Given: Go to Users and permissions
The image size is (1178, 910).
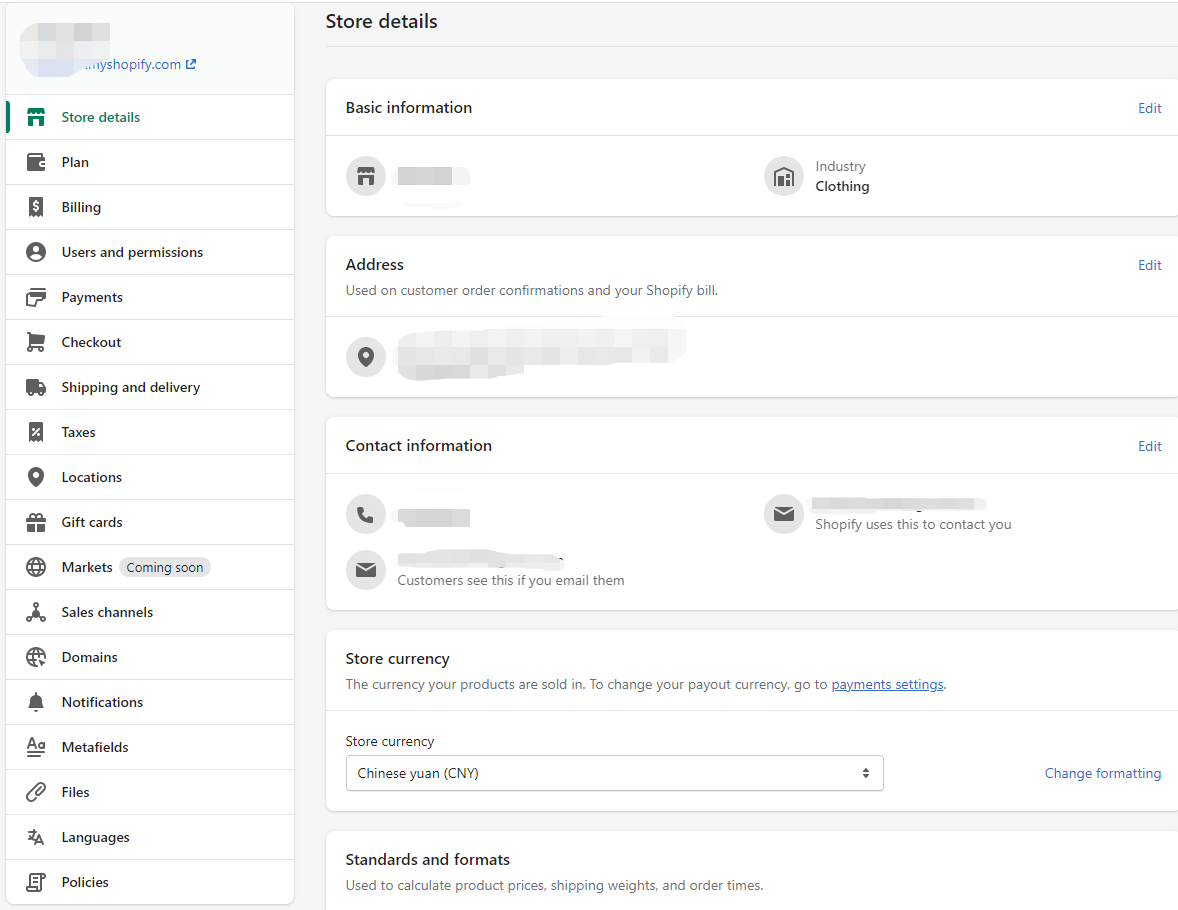Looking at the screenshot, I should [132, 252].
